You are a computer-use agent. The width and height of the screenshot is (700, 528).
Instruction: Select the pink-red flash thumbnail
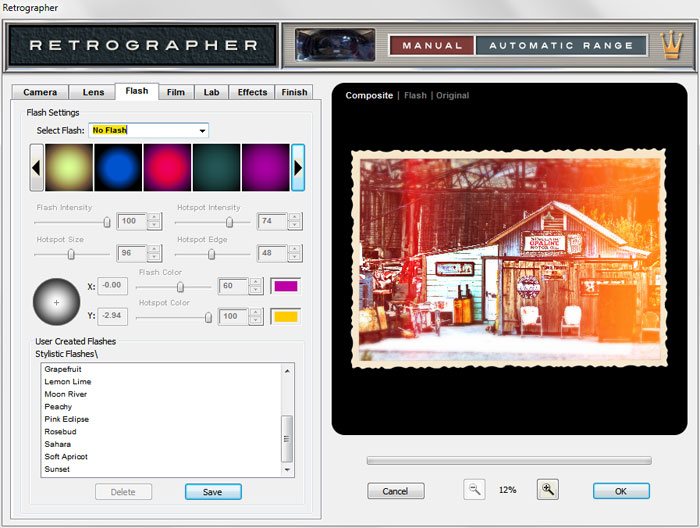(167, 167)
